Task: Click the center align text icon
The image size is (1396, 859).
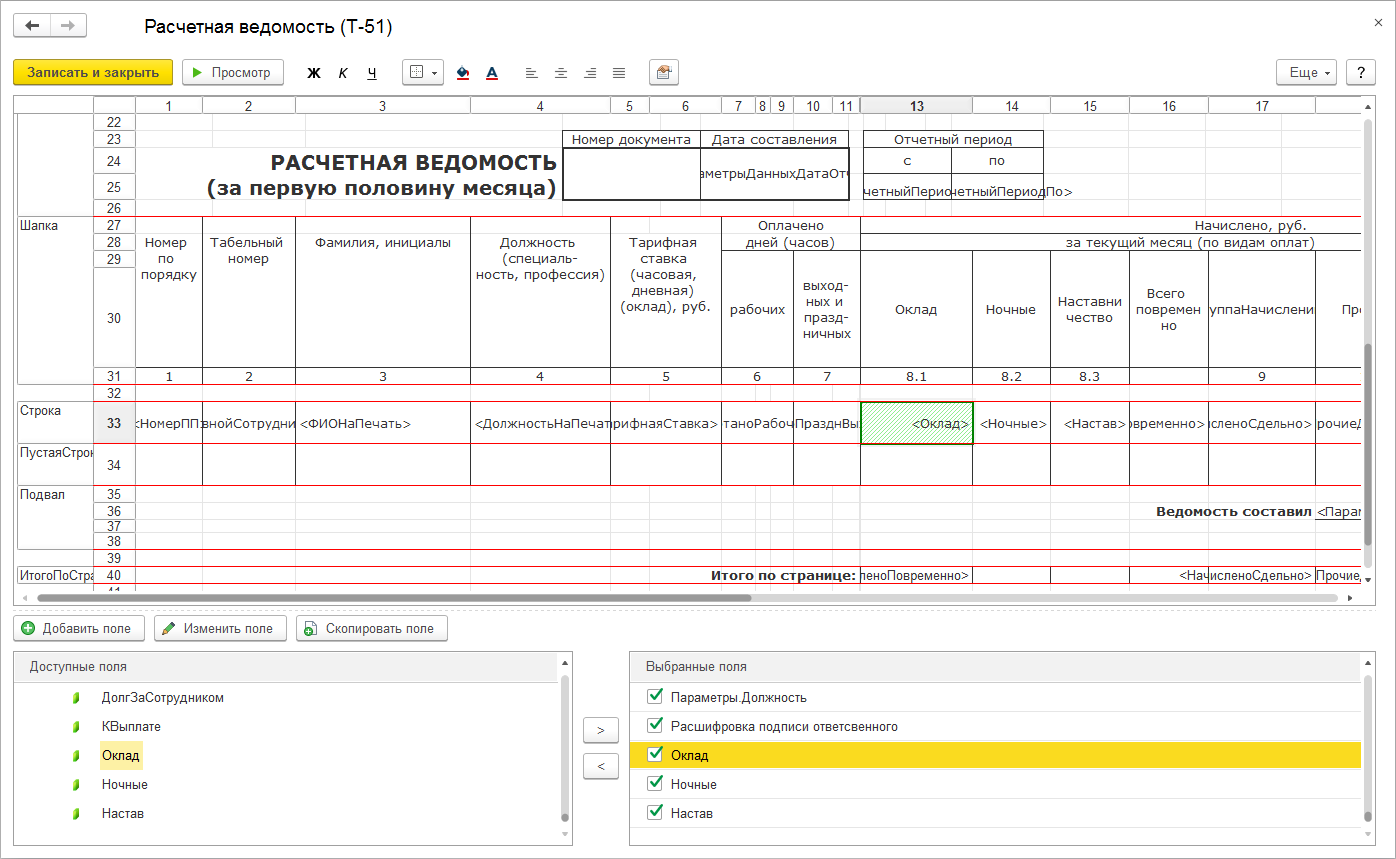Action: (x=561, y=73)
